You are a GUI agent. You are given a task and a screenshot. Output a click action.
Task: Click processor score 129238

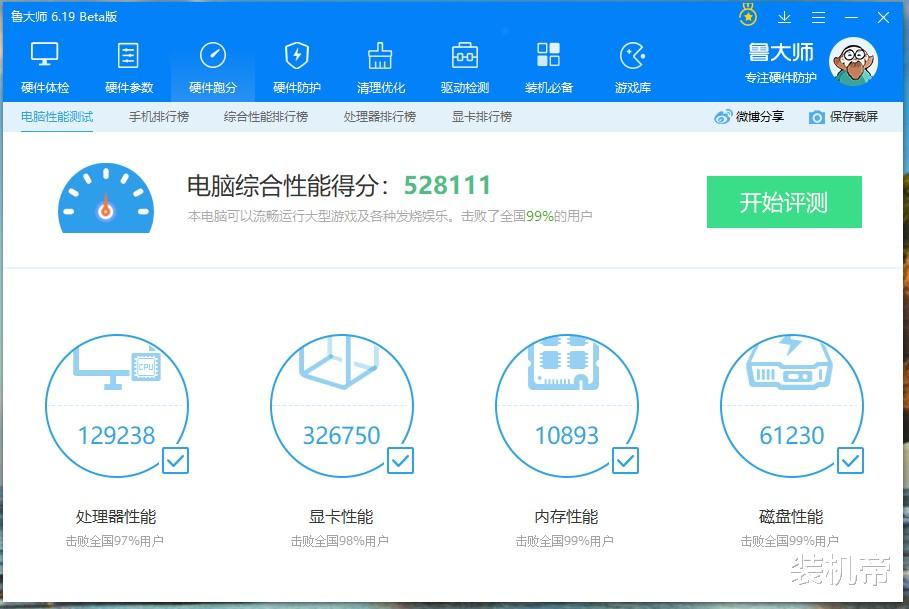coord(117,435)
